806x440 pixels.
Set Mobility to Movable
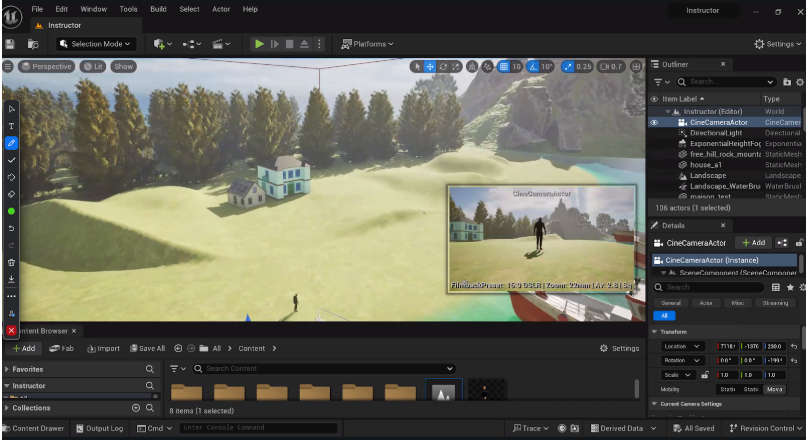[775, 390]
